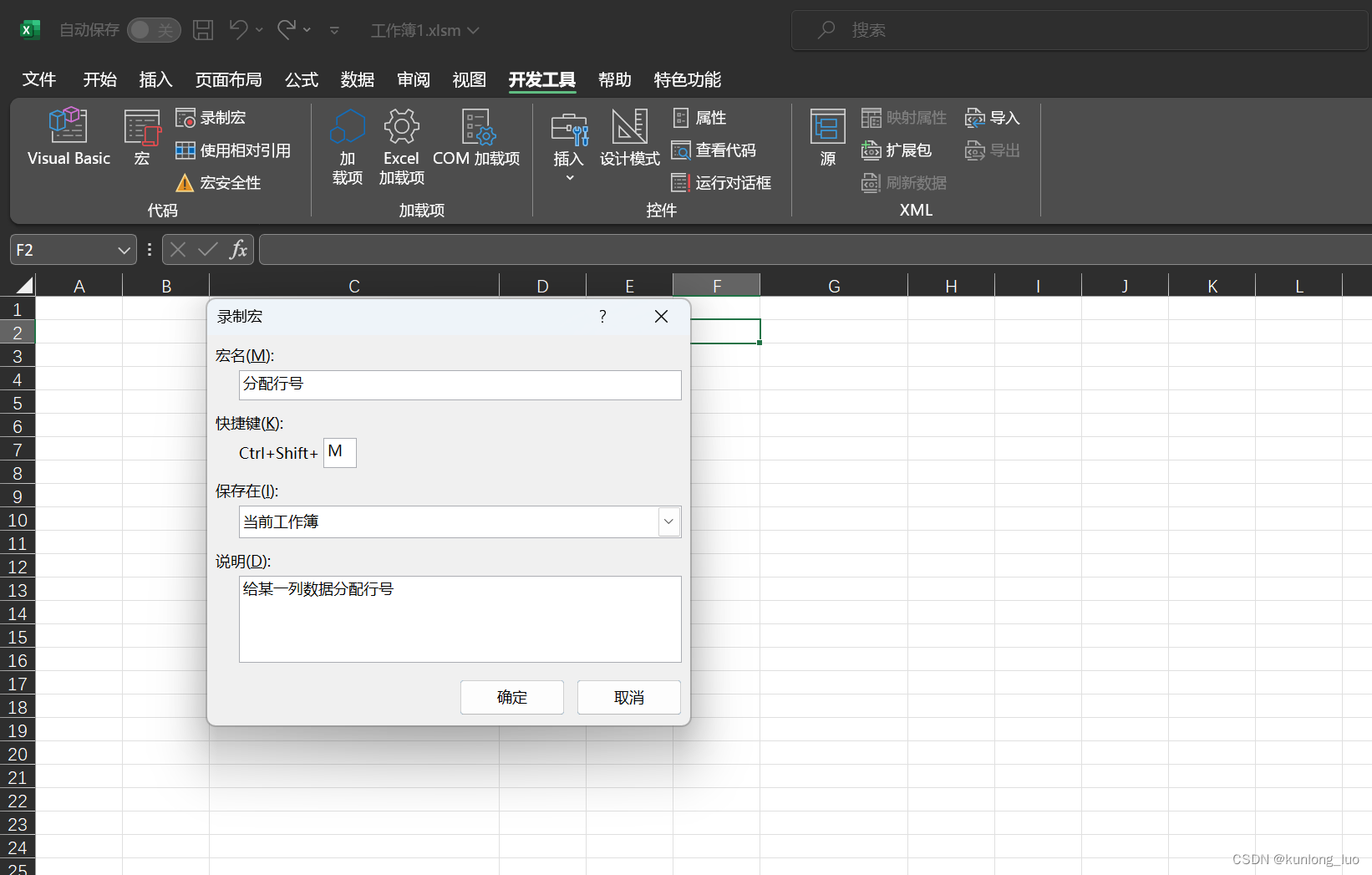This screenshot has width=1372, height=875.
Task: Edit the 宏名 macro name field
Action: click(460, 384)
